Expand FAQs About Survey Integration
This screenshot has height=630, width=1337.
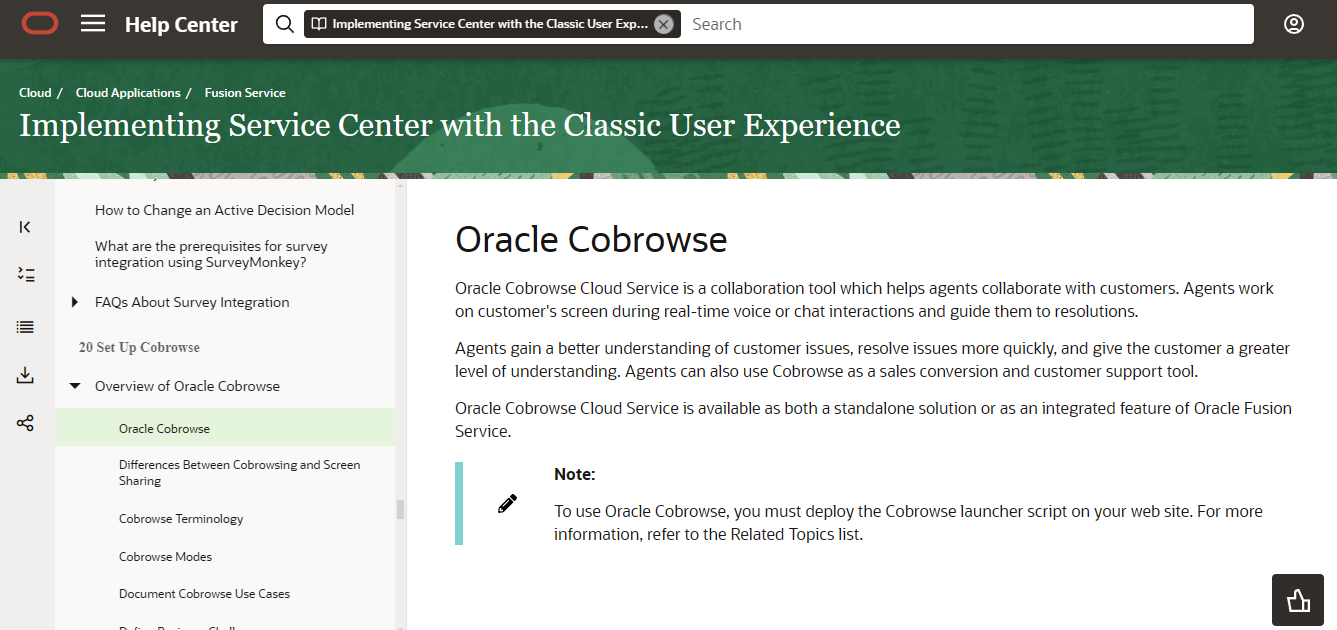[75, 302]
